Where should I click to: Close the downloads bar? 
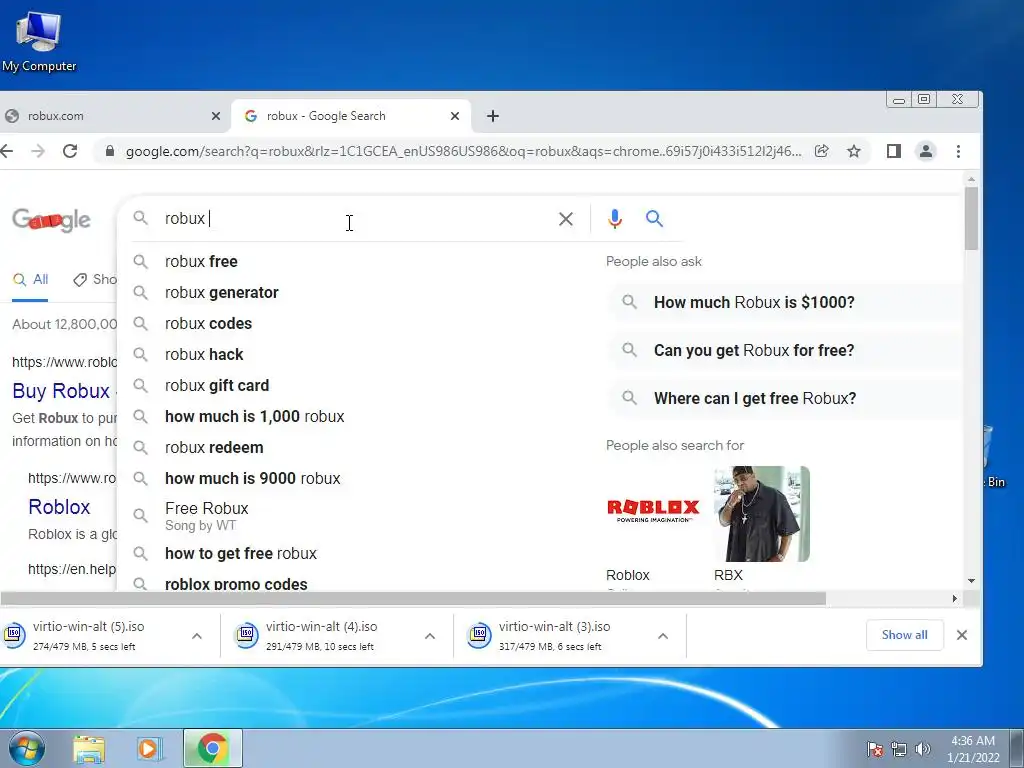coord(961,635)
